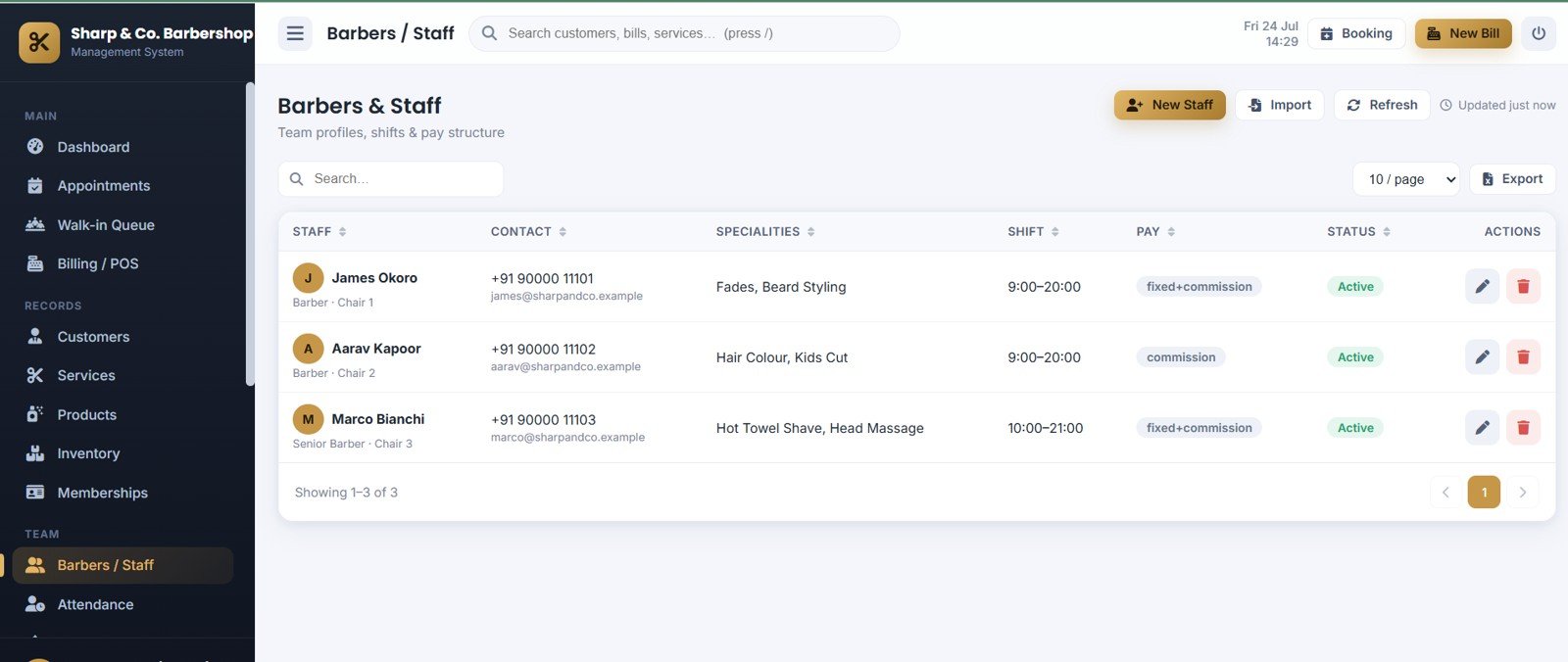This screenshot has height=662, width=1568.
Task: Open the Products page
Action: tap(122, 414)
